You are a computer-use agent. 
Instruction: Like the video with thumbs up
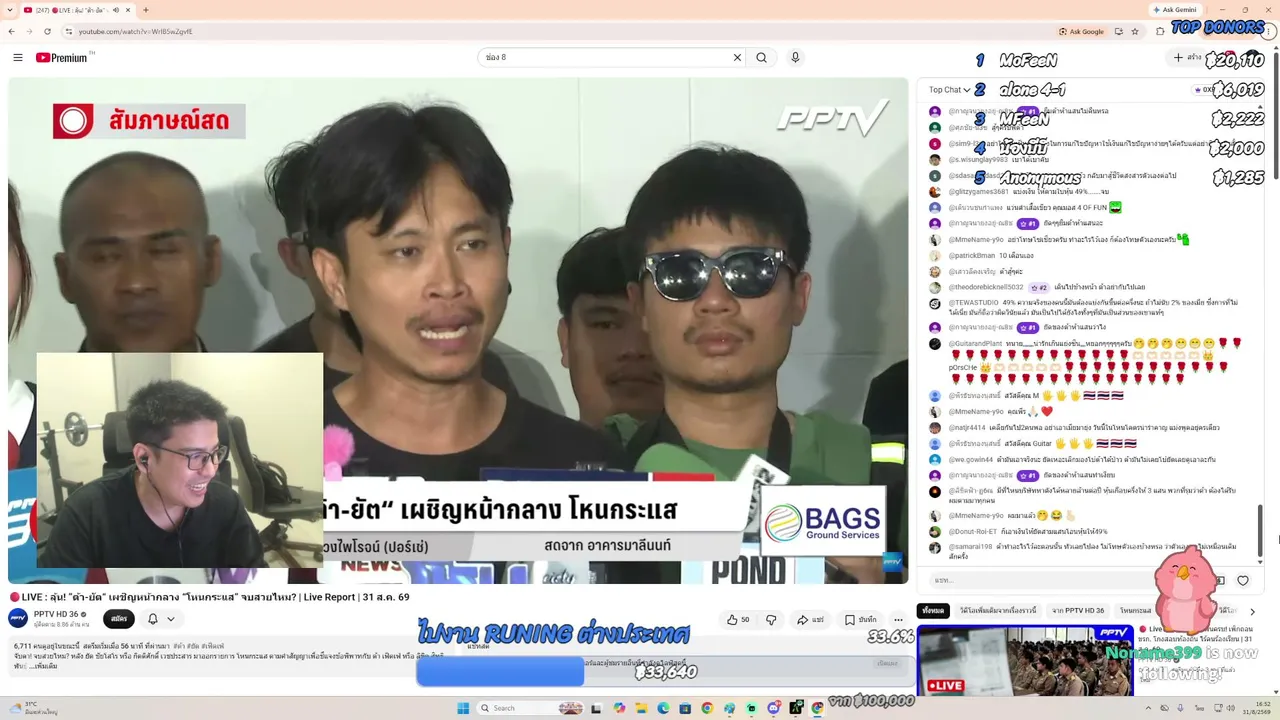tap(738, 620)
